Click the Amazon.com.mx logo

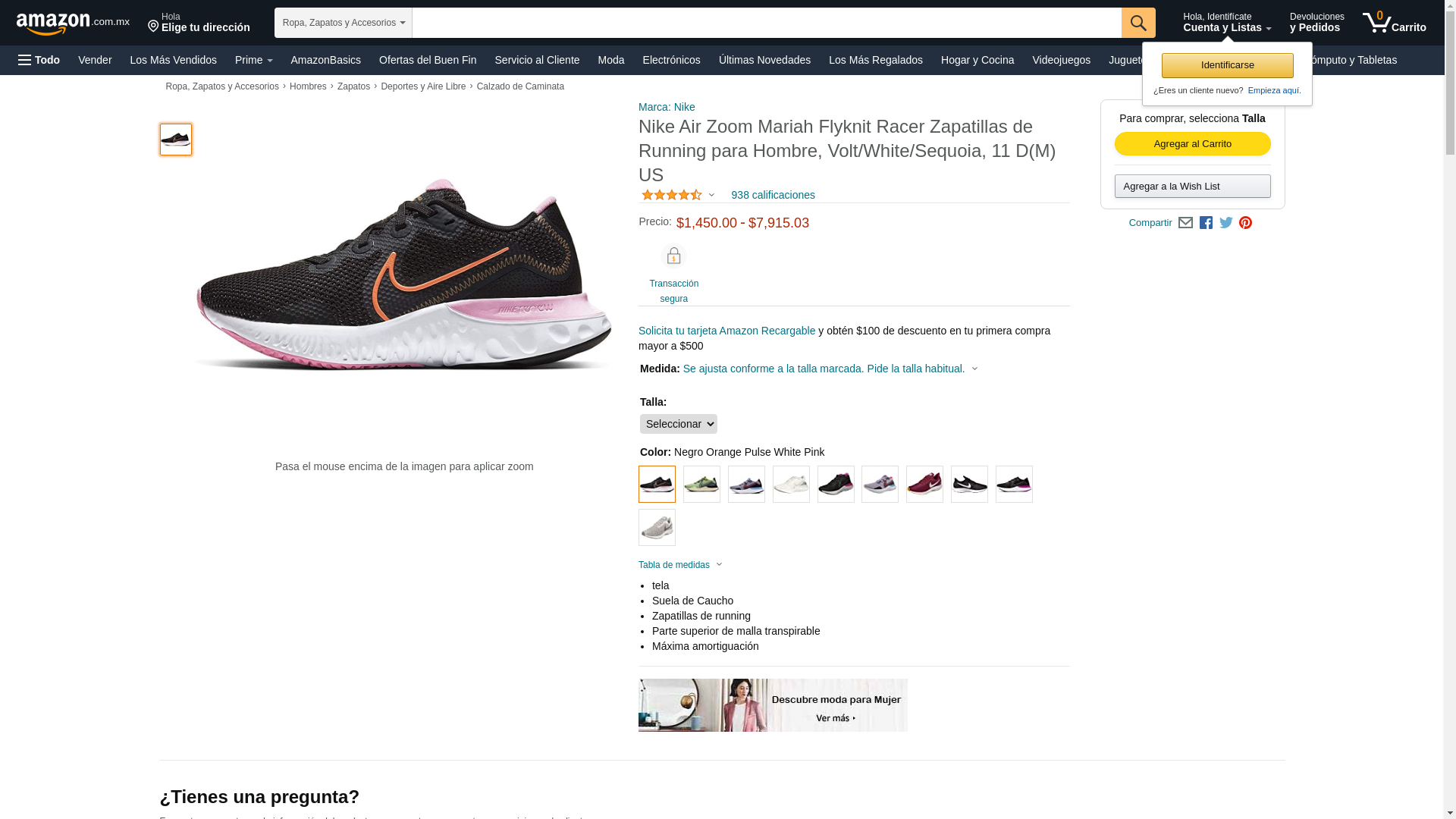[72, 24]
